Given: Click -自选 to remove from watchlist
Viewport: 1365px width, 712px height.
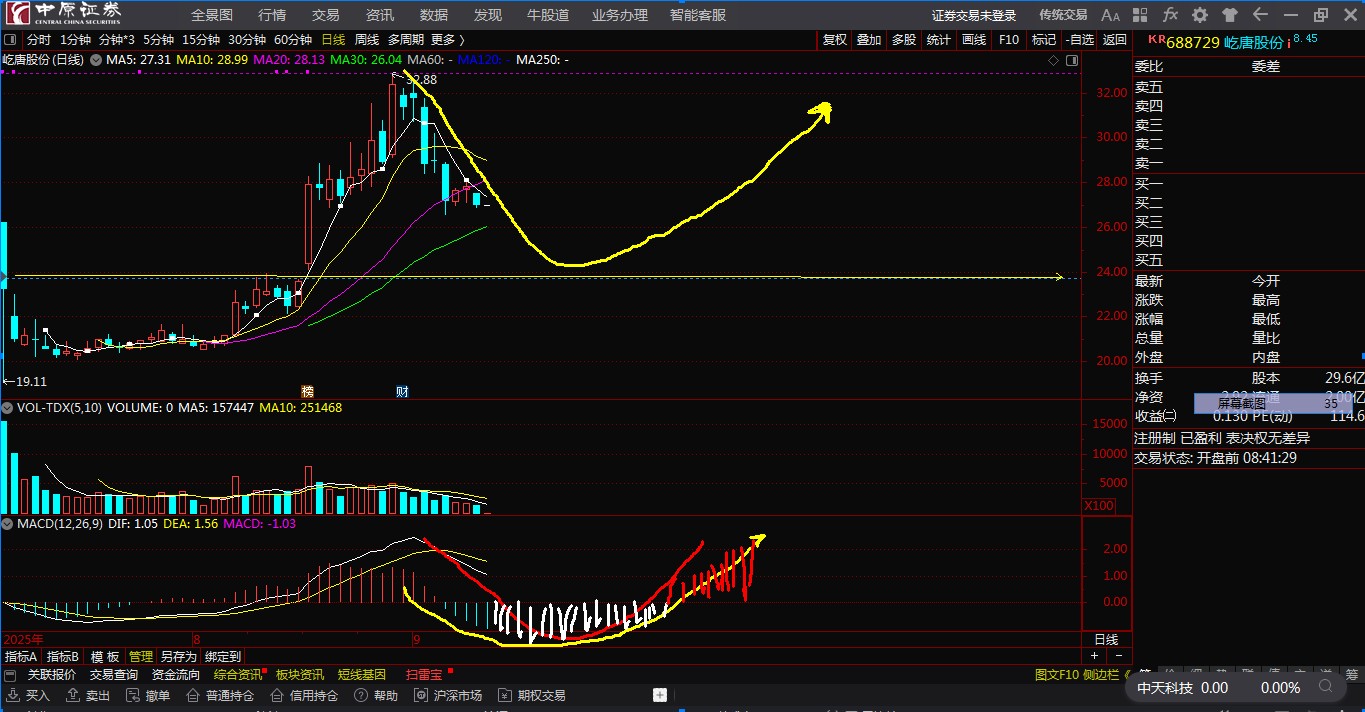Looking at the screenshot, I should click(x=1080, y=40).
